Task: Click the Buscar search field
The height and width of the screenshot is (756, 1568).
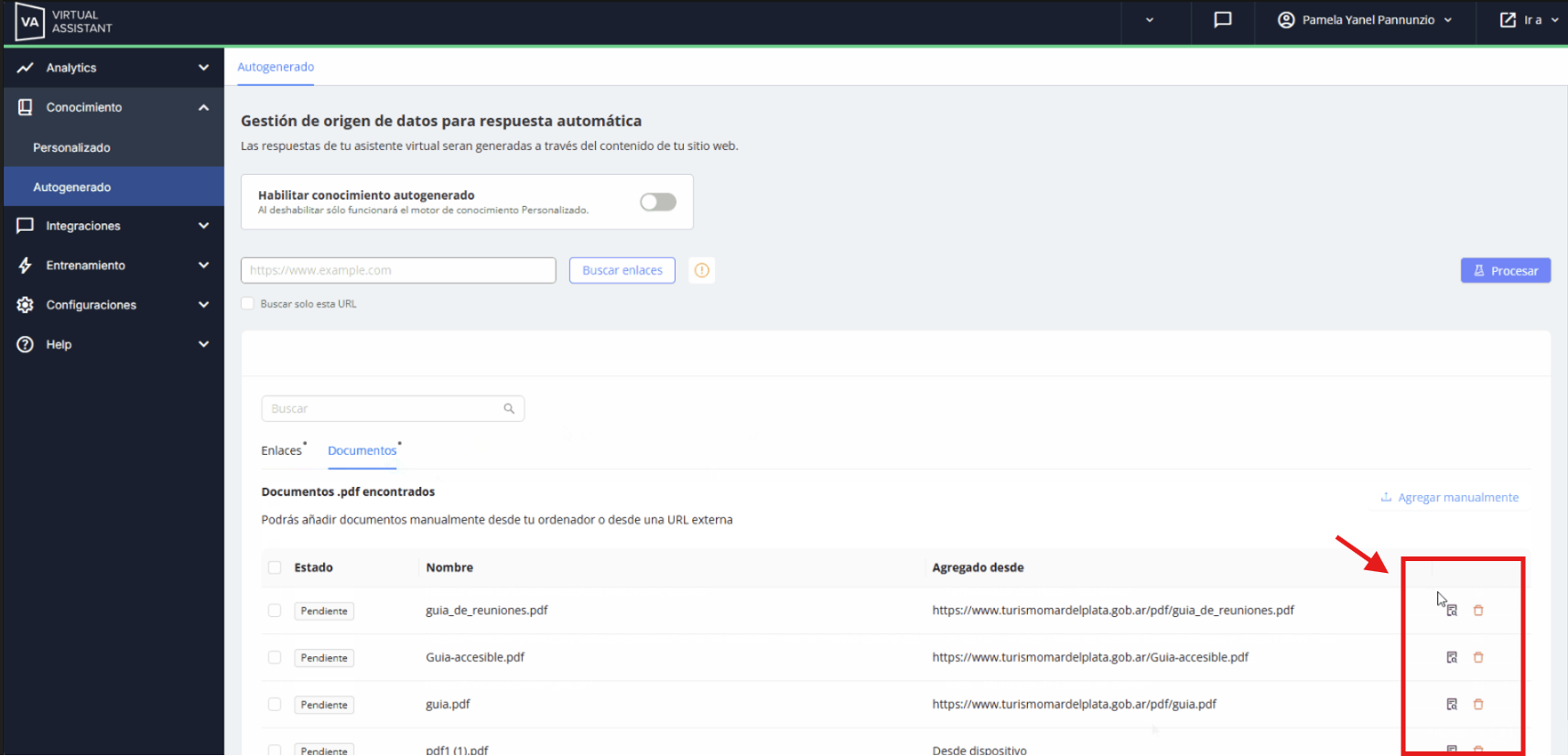Action: (393, 408)
